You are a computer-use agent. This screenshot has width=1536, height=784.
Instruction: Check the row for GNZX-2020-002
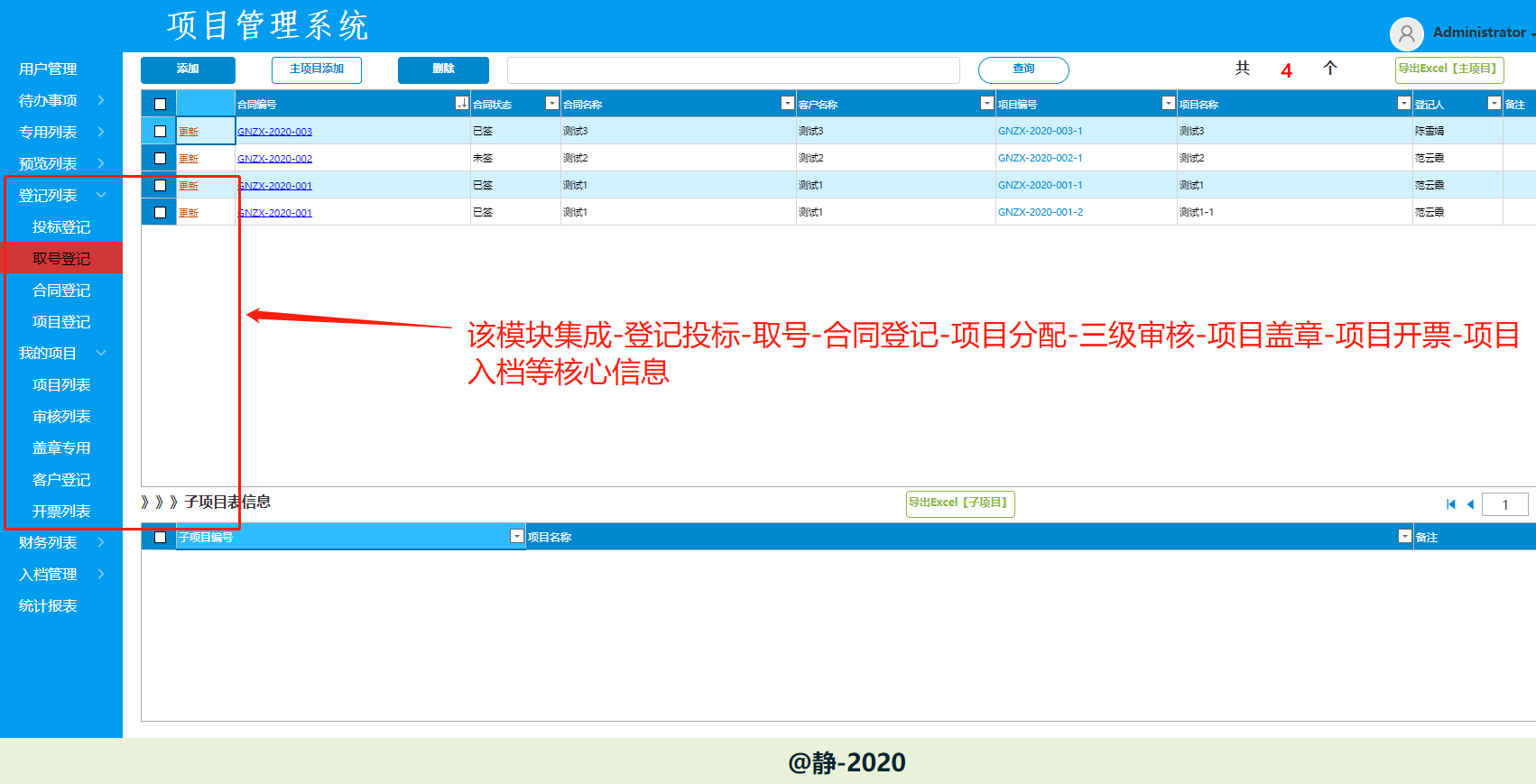pyautogui.click(x=160, y=158)
